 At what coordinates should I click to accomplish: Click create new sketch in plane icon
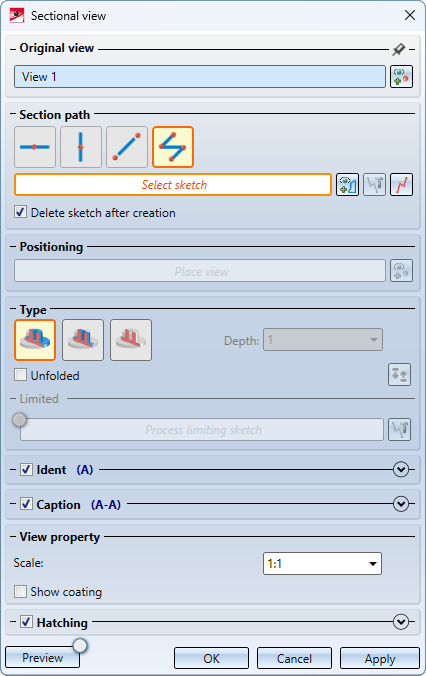tap(348, 185)
